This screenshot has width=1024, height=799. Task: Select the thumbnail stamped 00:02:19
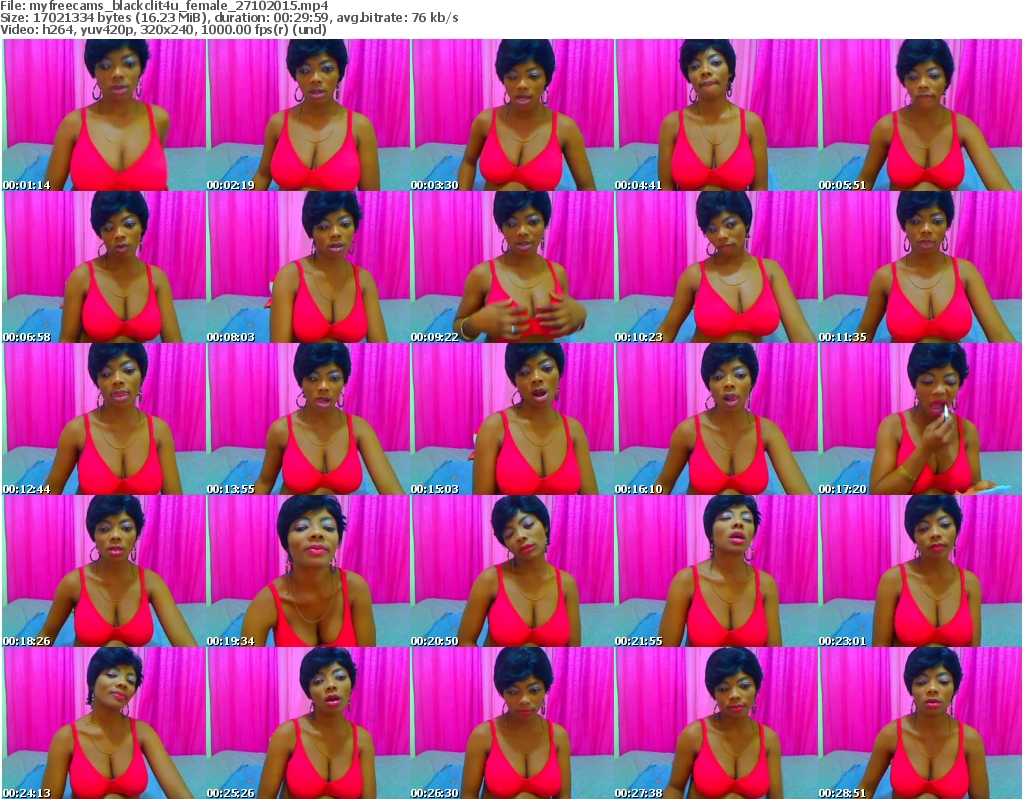(308, 115)
